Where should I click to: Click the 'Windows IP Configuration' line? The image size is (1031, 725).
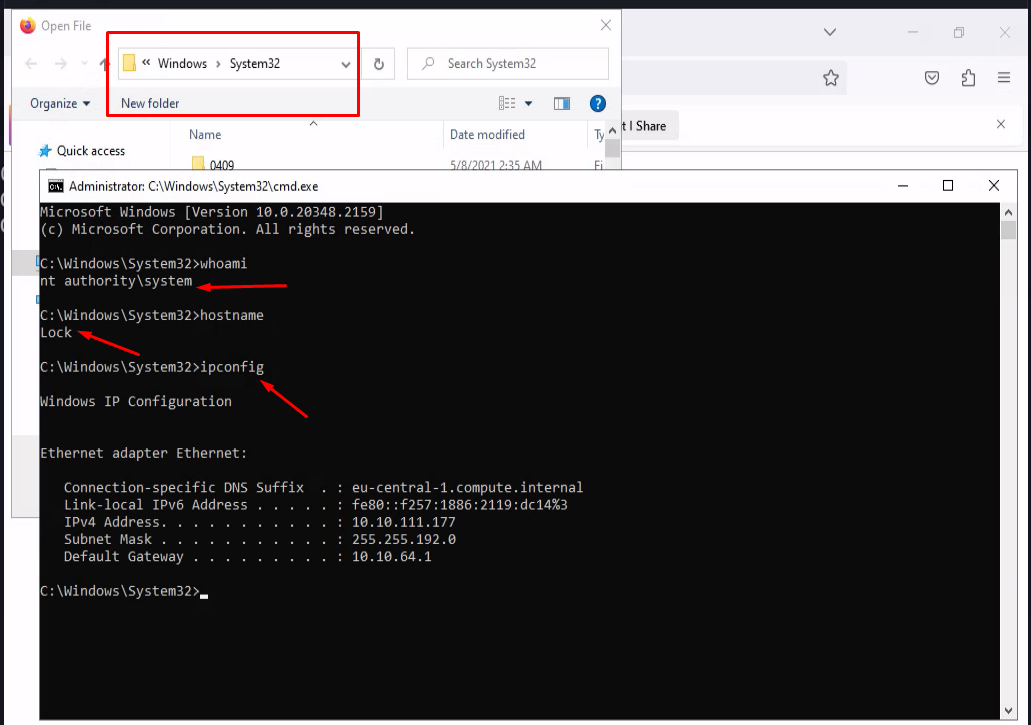(x=136, y=401)
